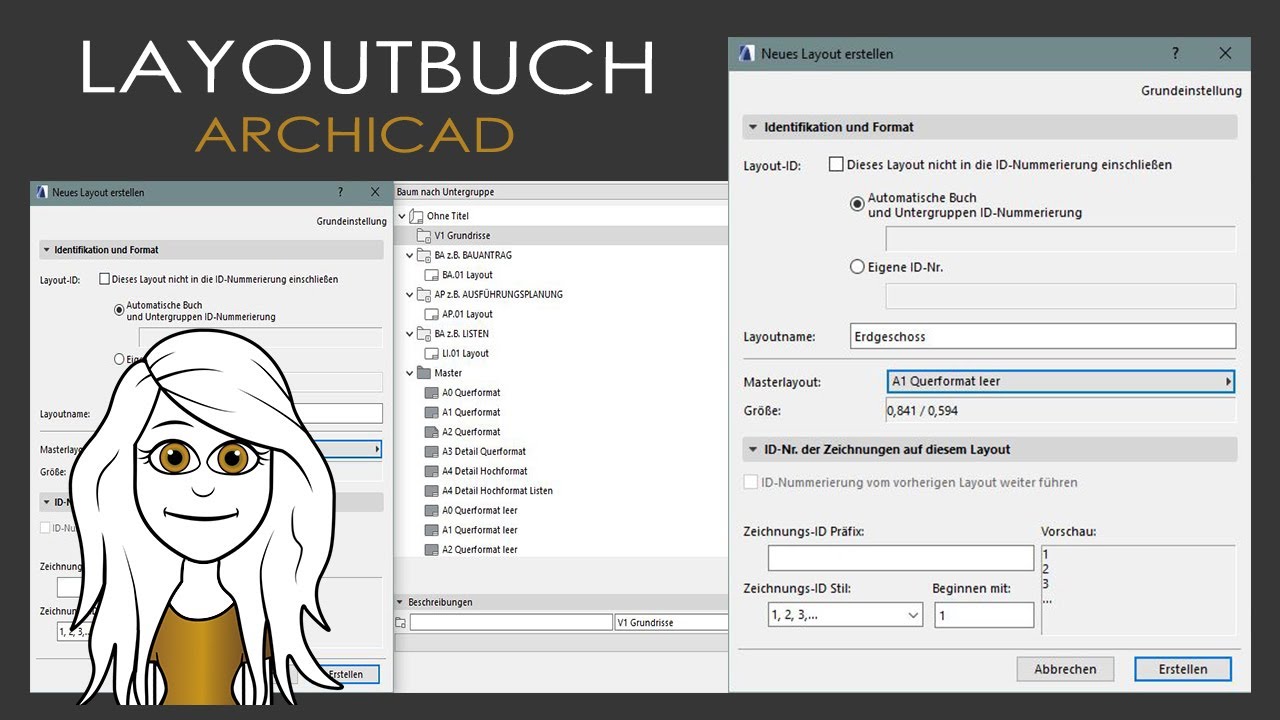
Task: Click the Master folder icon in the tree
Action: 424,373
